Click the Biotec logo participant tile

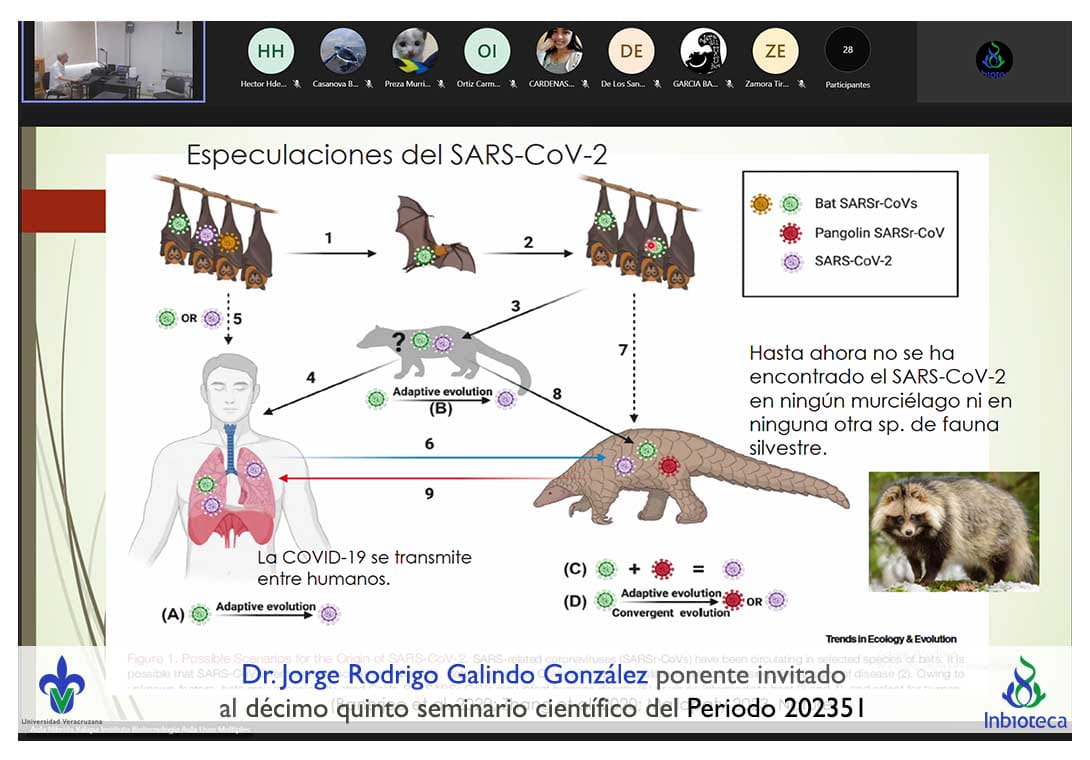[994, 59]
